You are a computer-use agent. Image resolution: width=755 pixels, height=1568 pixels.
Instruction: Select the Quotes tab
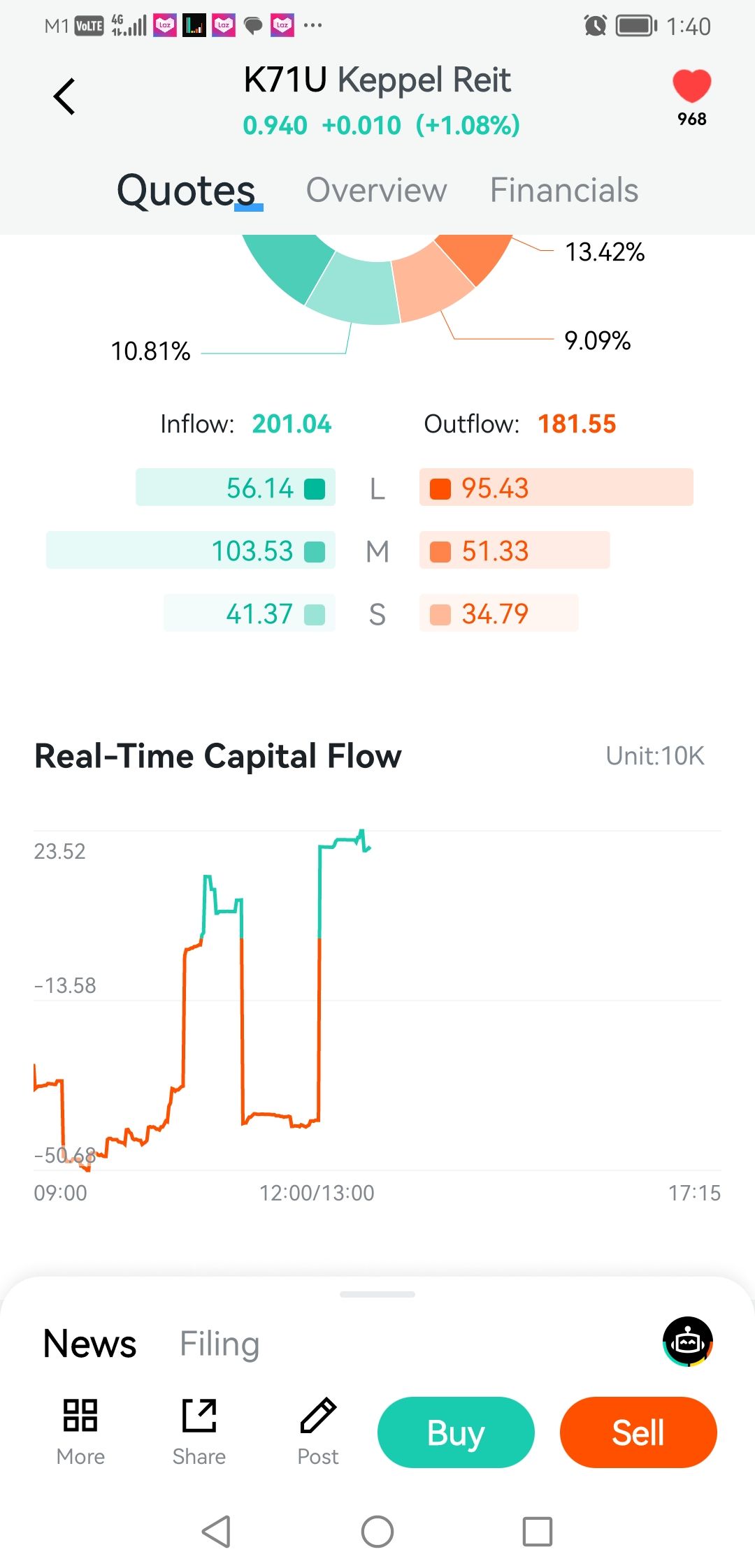(x=186, y=190)
